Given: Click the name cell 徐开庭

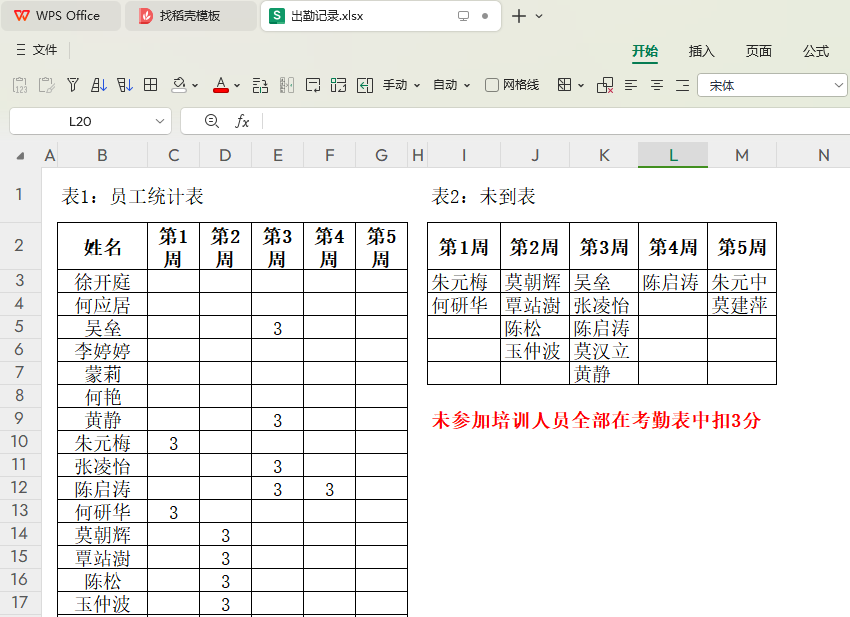Looking at the screenshot, I should click(x=102, y=281).
